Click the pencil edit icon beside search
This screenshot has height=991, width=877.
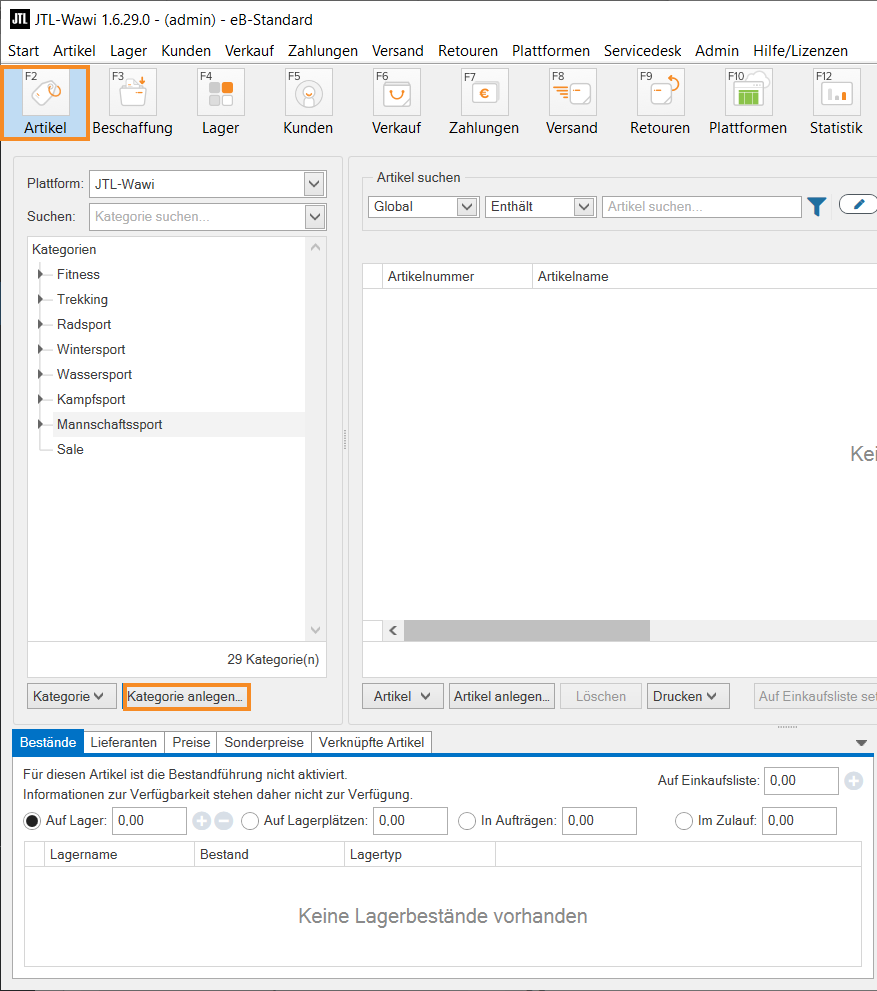(x=858, y=205)
